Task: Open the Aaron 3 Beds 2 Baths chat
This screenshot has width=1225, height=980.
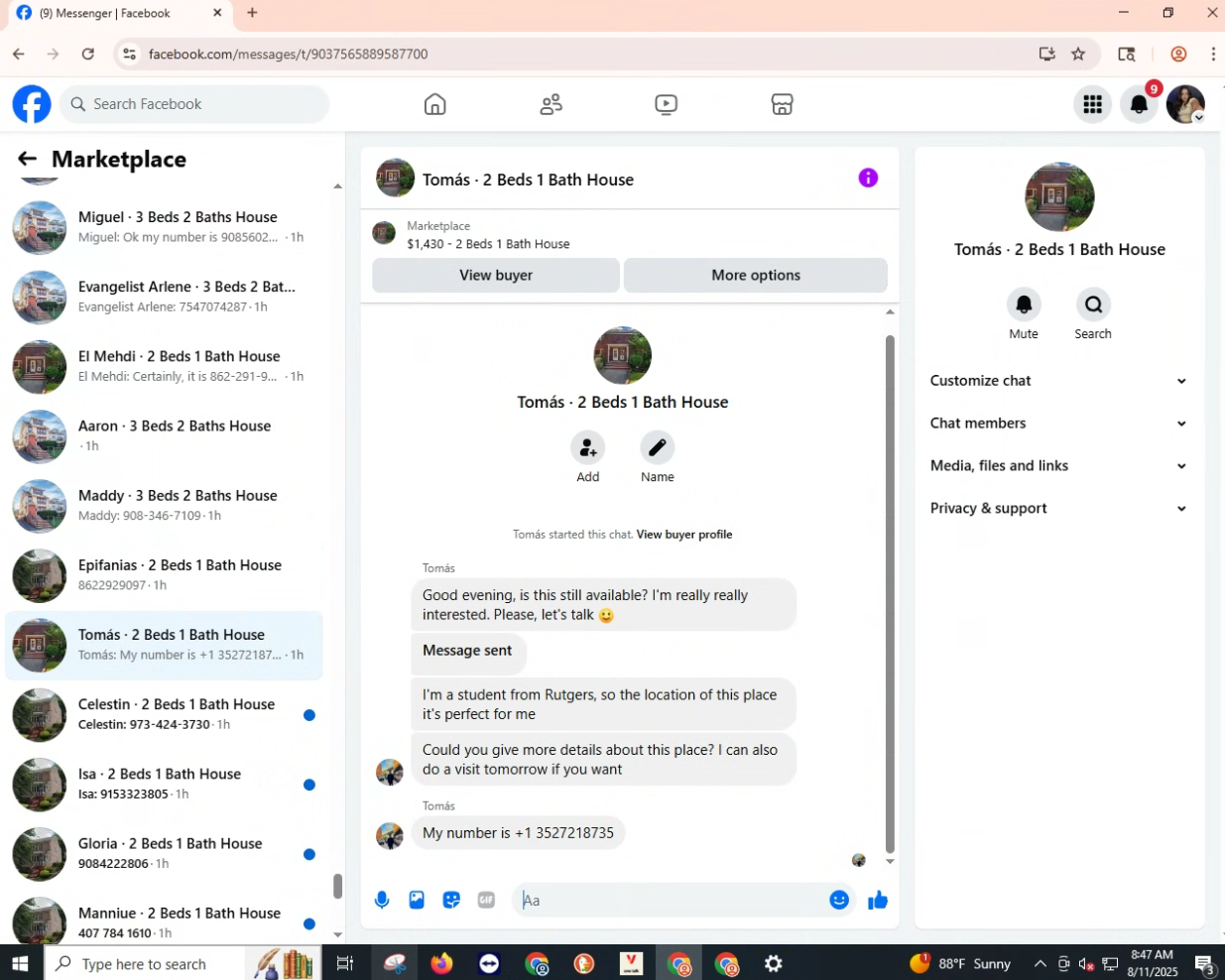Action: click(164, 435)
